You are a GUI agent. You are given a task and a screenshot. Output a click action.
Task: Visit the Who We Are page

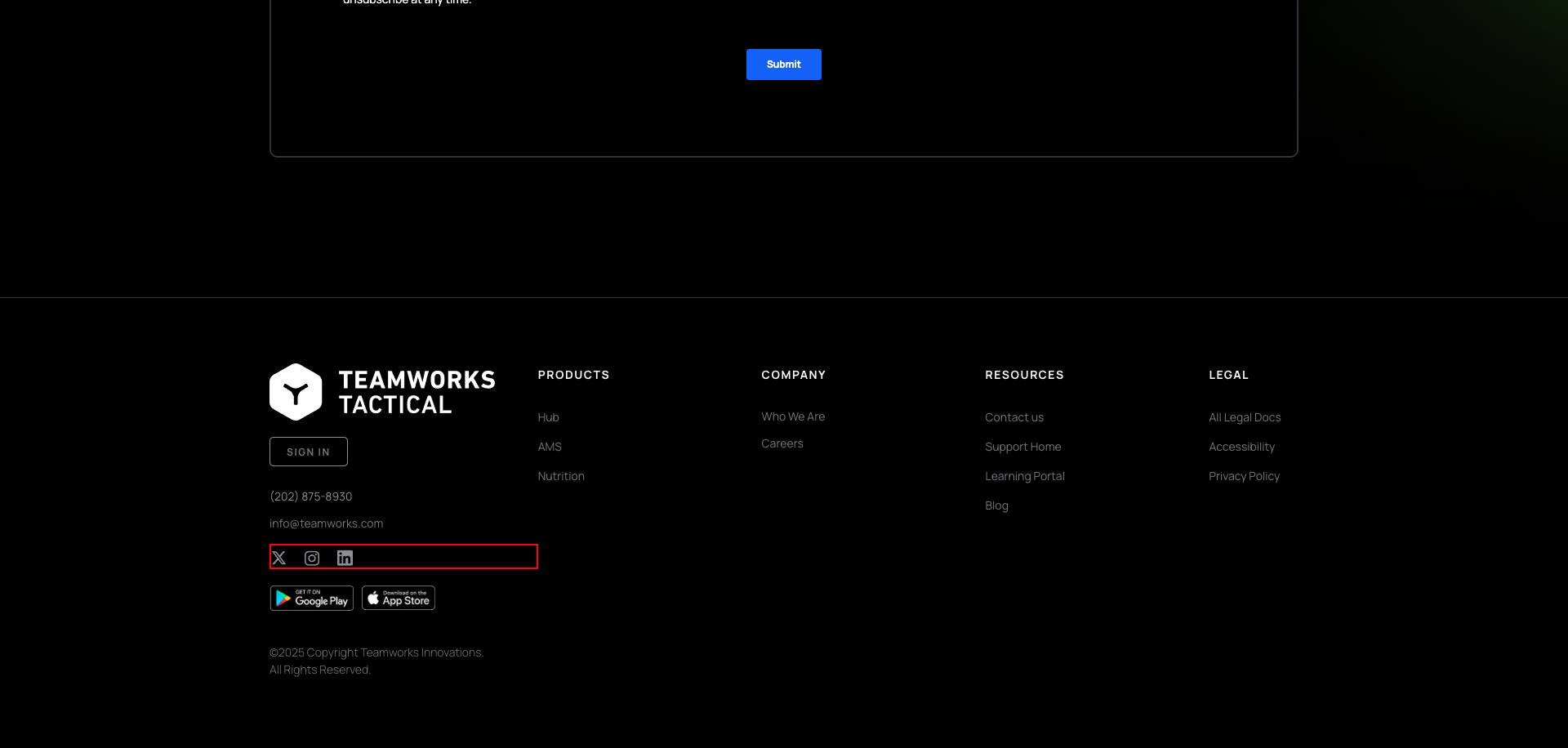pos(793,416)
